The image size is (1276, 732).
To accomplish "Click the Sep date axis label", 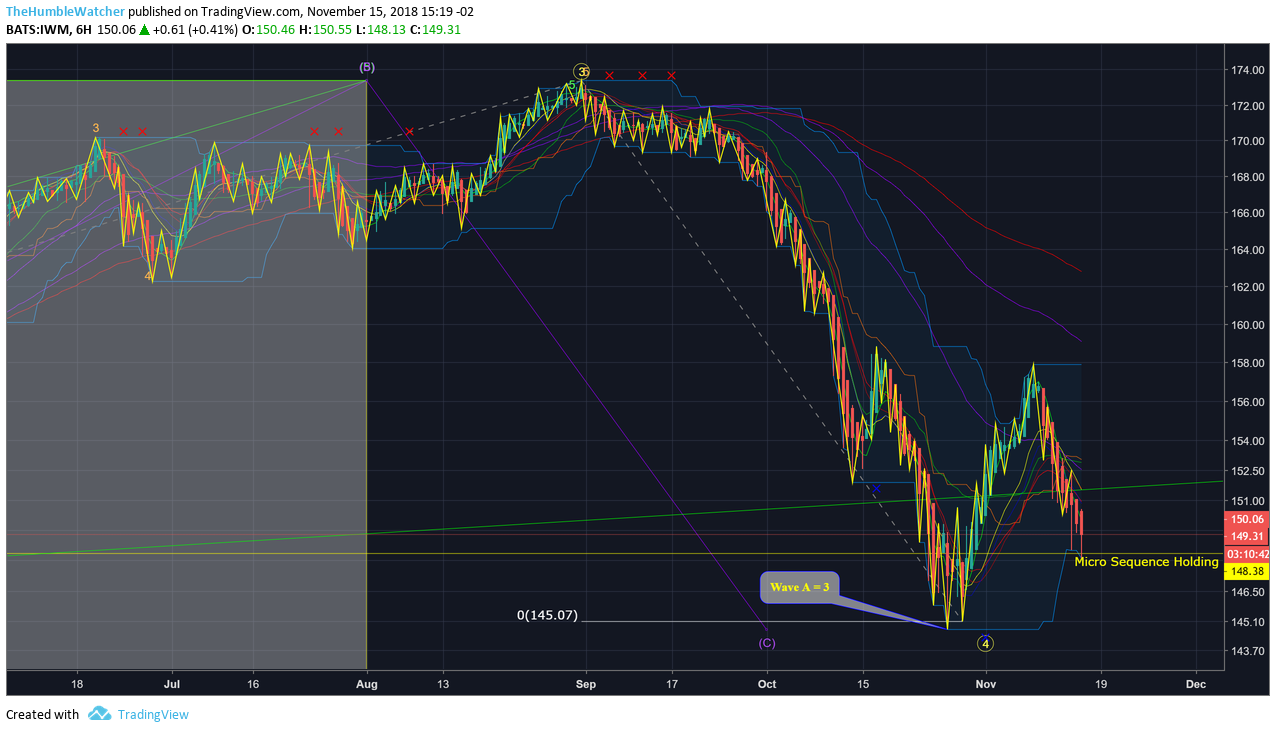I will coord(586,685).
